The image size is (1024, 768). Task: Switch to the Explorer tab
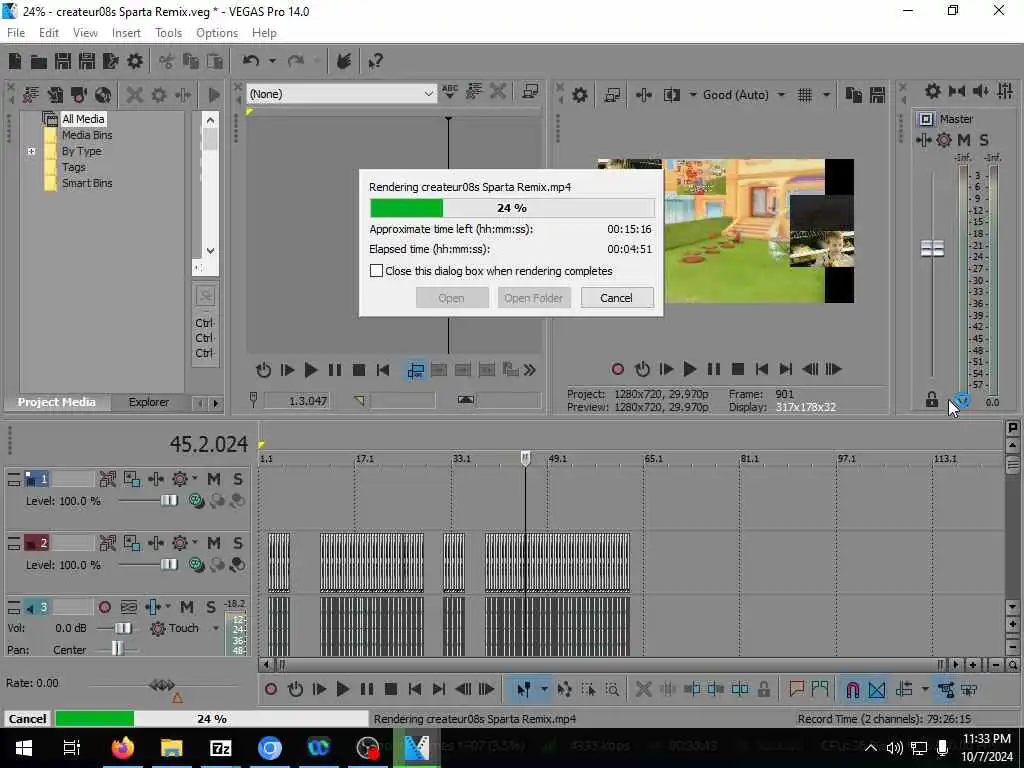click(148, 402)
